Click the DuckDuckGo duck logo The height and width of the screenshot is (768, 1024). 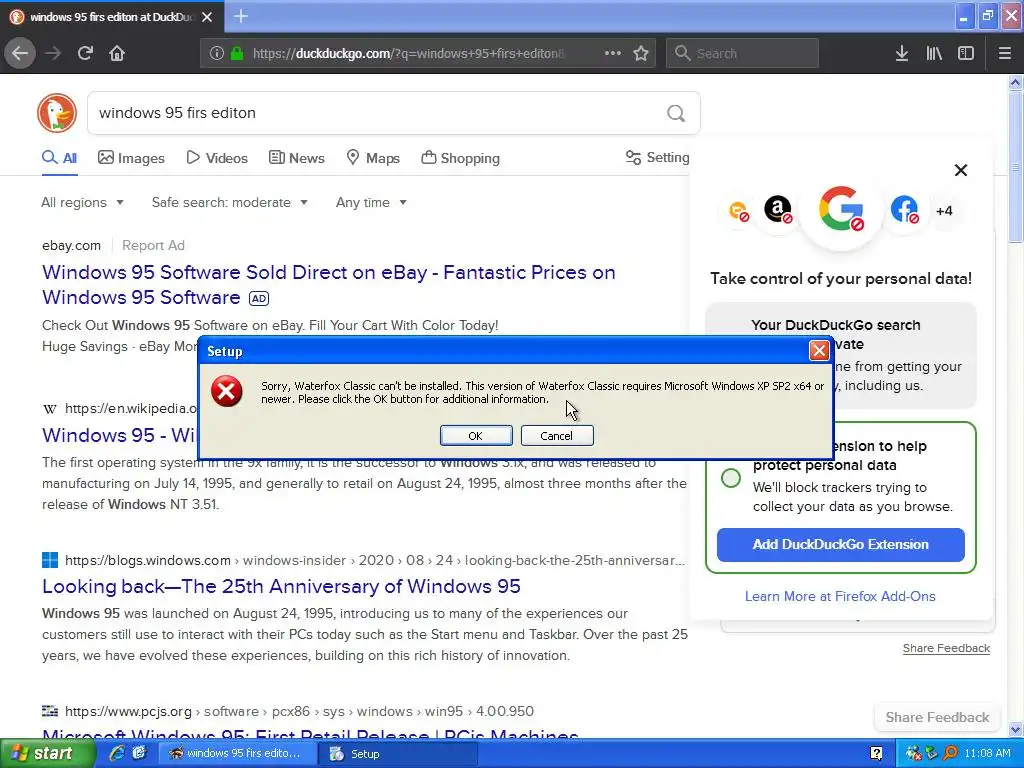[57, 113]
